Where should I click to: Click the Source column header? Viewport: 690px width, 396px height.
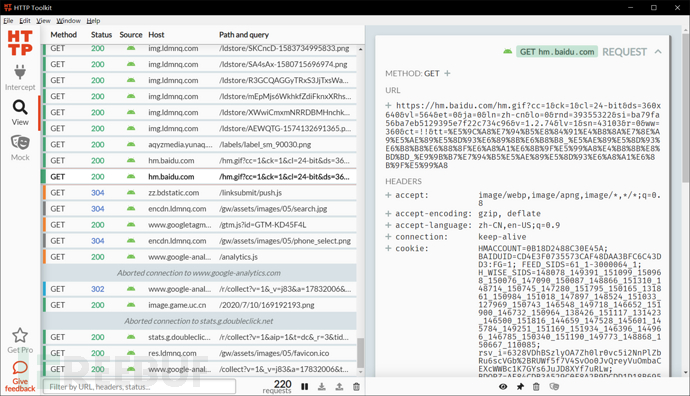(131, 35)
